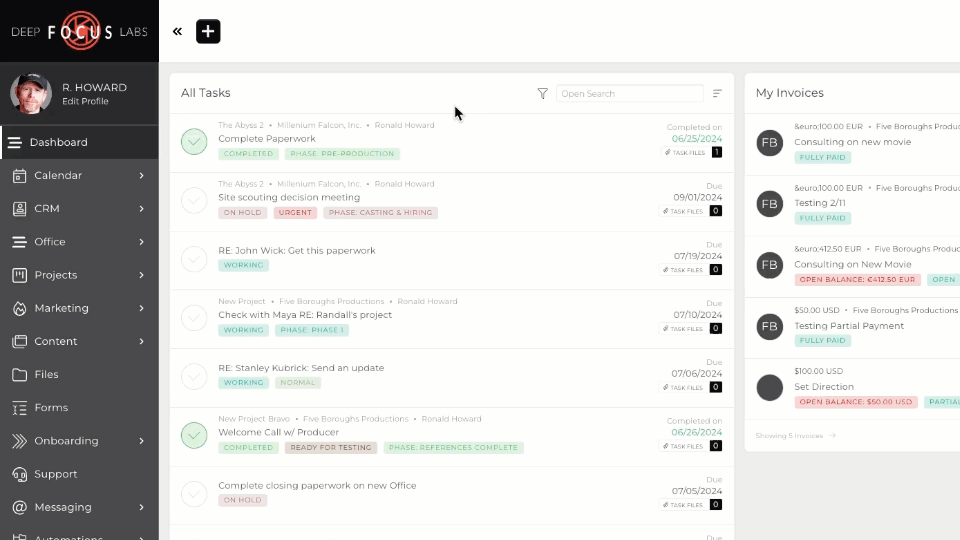960x540 pixels.
Task: Toggle Welcome Call w/ Producer completion circle
Action: pos(194,436)
